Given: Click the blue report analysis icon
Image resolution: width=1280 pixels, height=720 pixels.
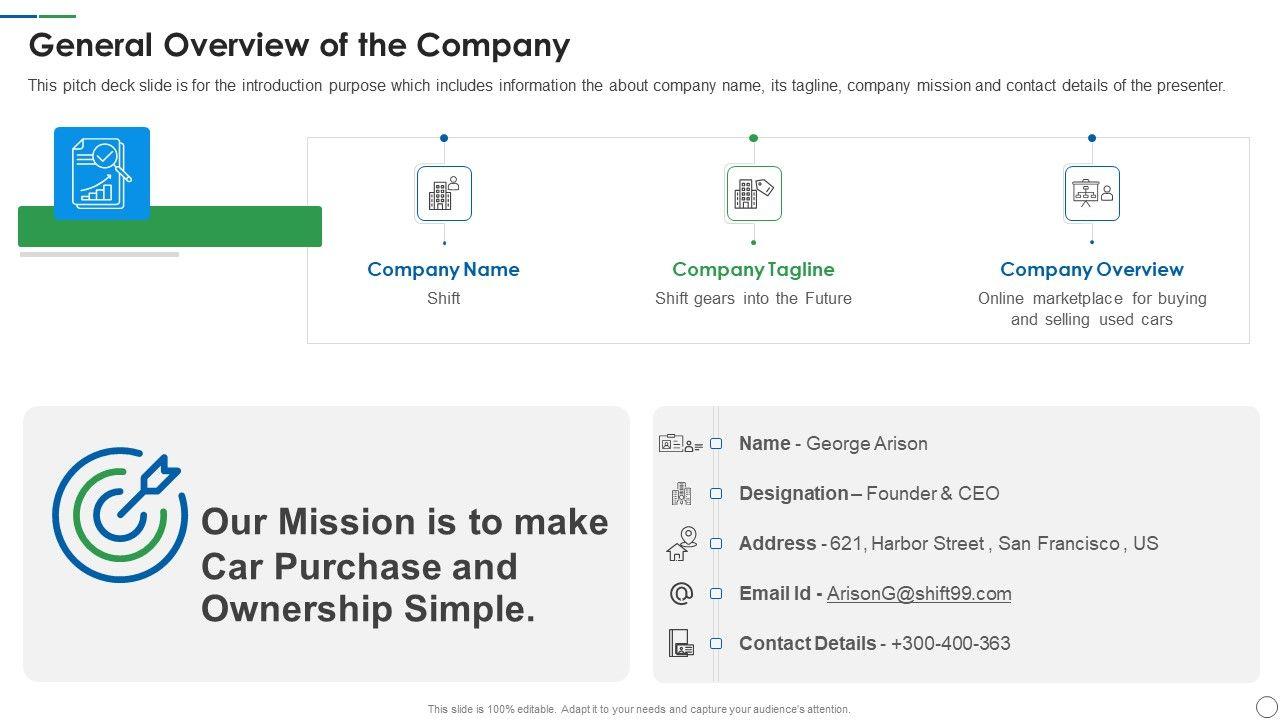Looking at the screenshot, I should 102,173.
